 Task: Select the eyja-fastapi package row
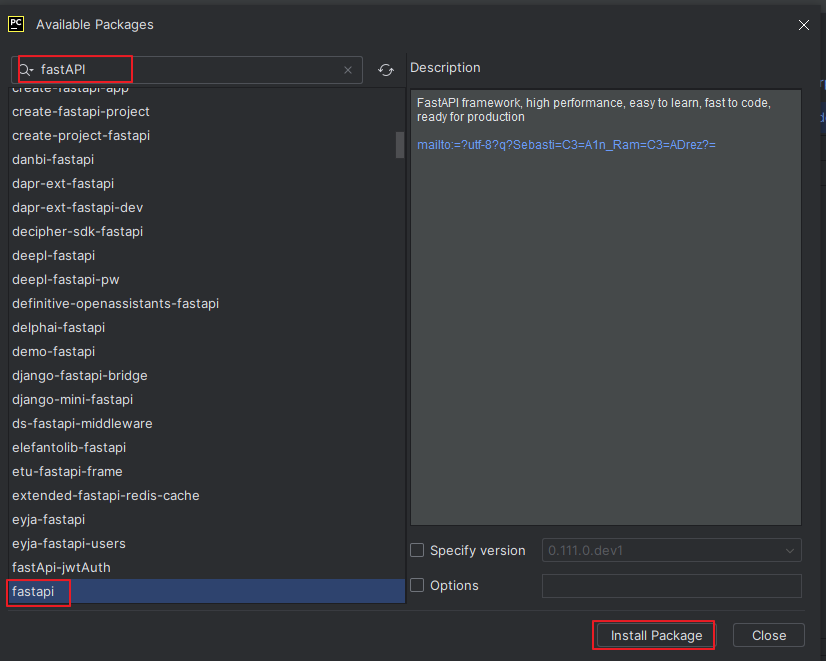point(207,519)
